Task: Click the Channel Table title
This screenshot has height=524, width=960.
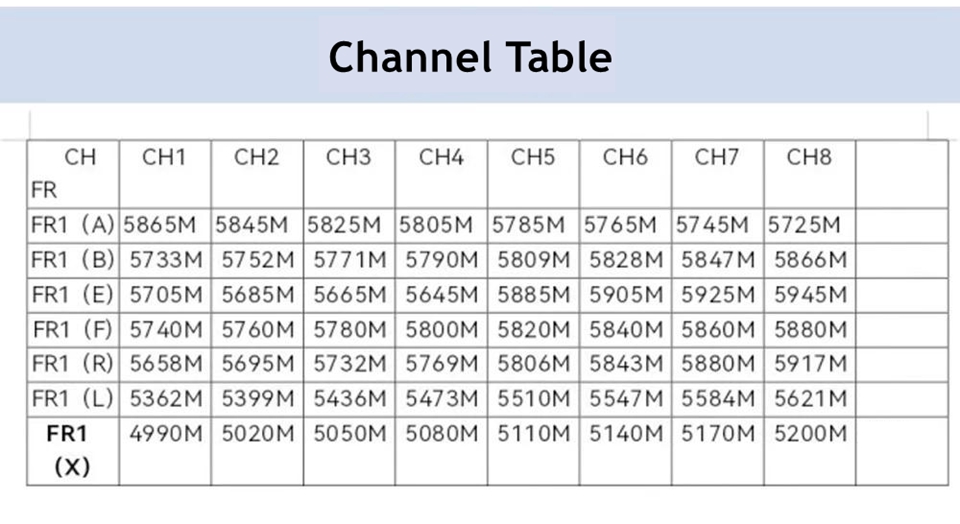Action: point(470,56)
